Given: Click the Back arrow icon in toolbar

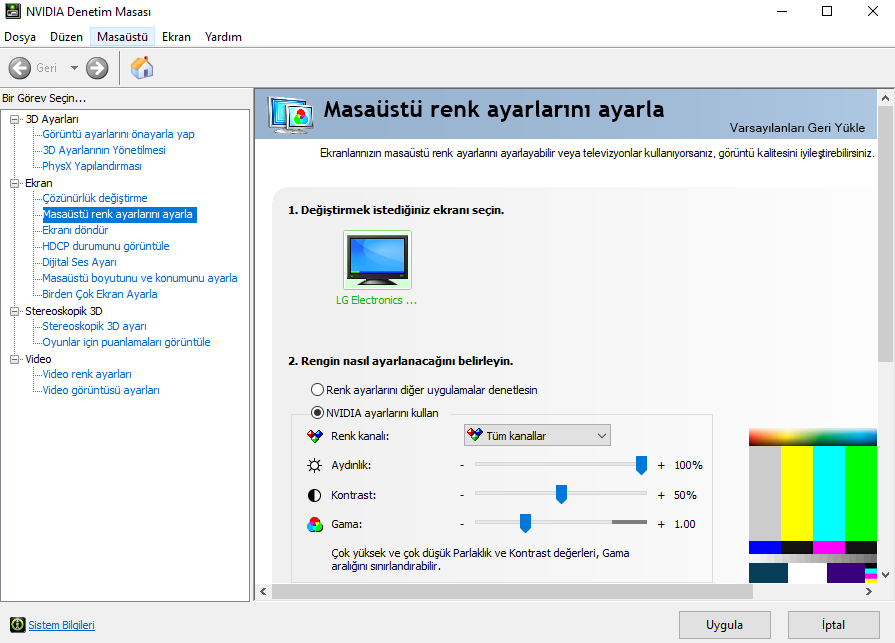Looking at the screenshot, I should pos(19,68).
